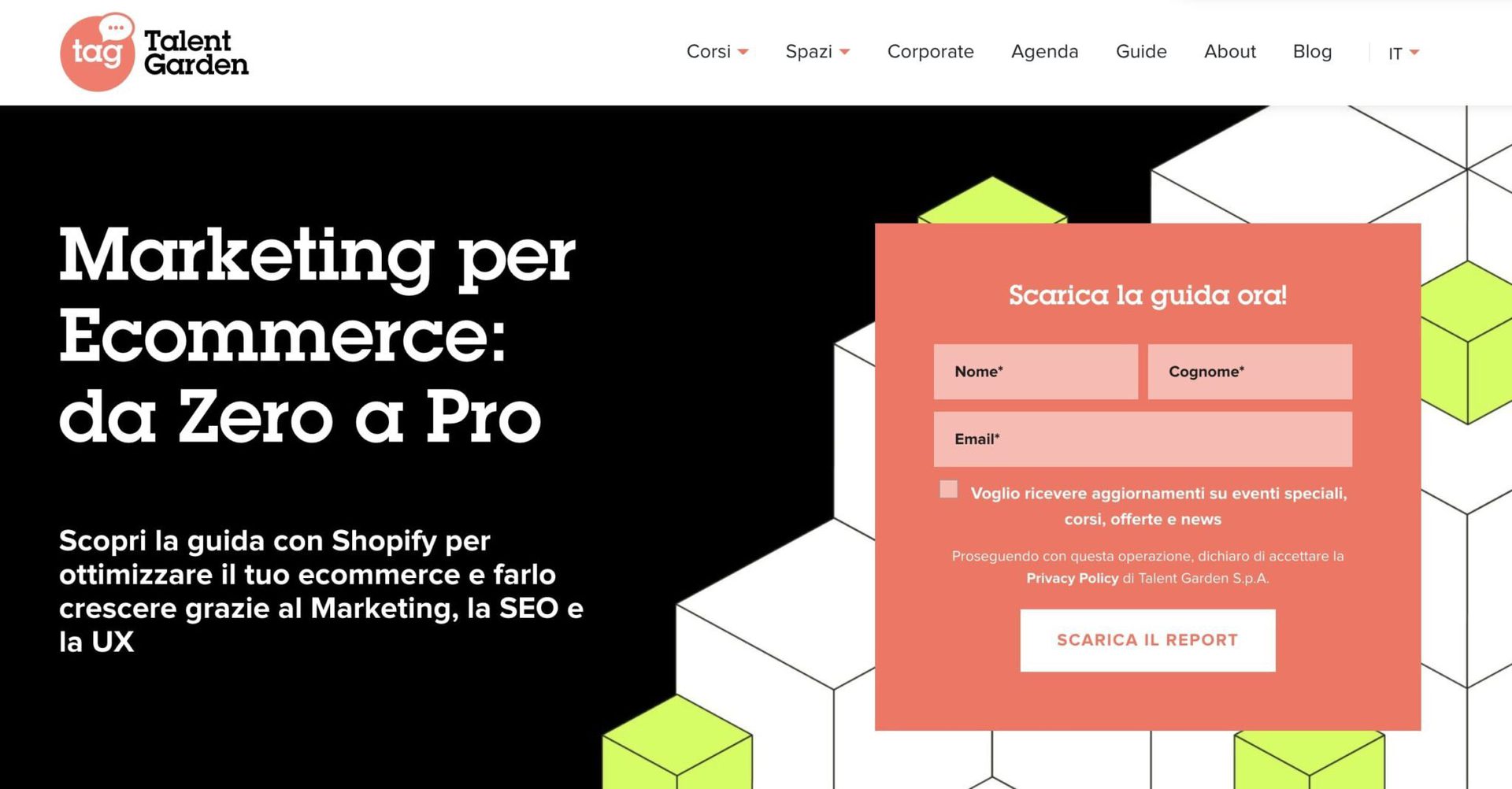
Task: Click the Talent Garden tag logo
Action: click(97, 52)
